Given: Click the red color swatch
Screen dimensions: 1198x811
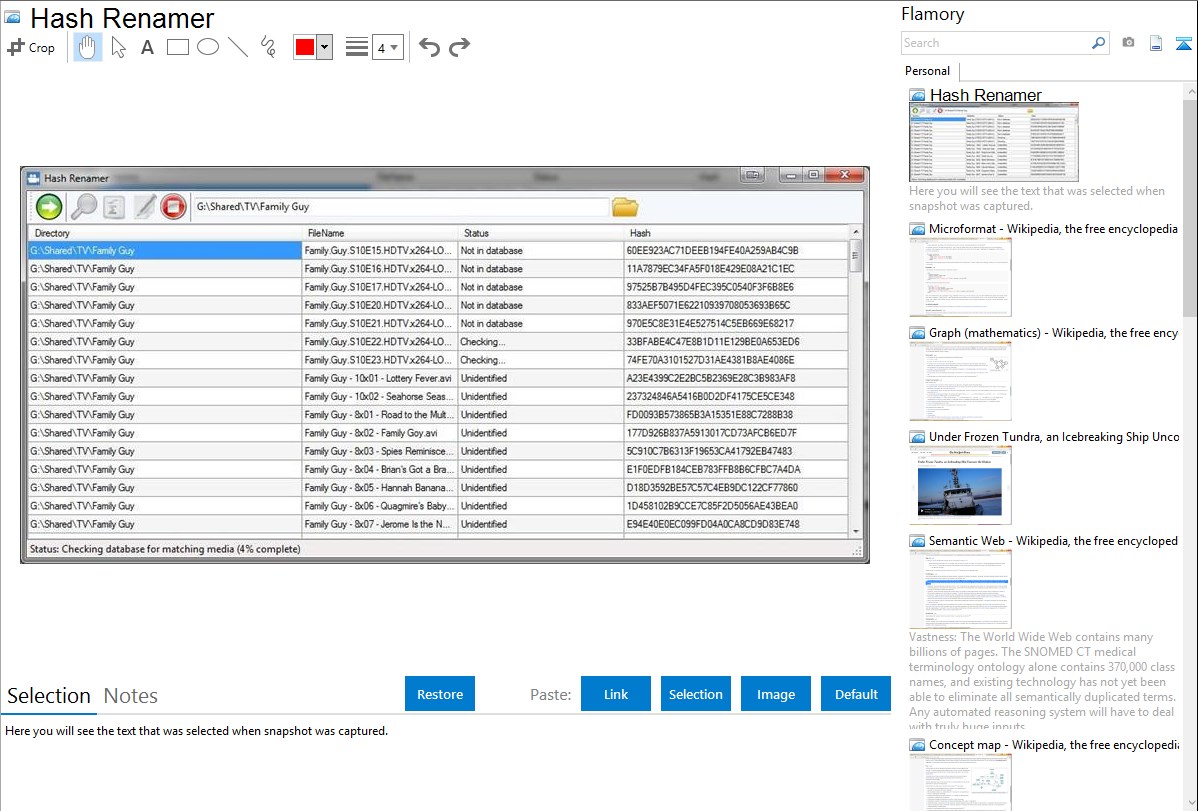Looking at the screenshot, I should point(305,47).
